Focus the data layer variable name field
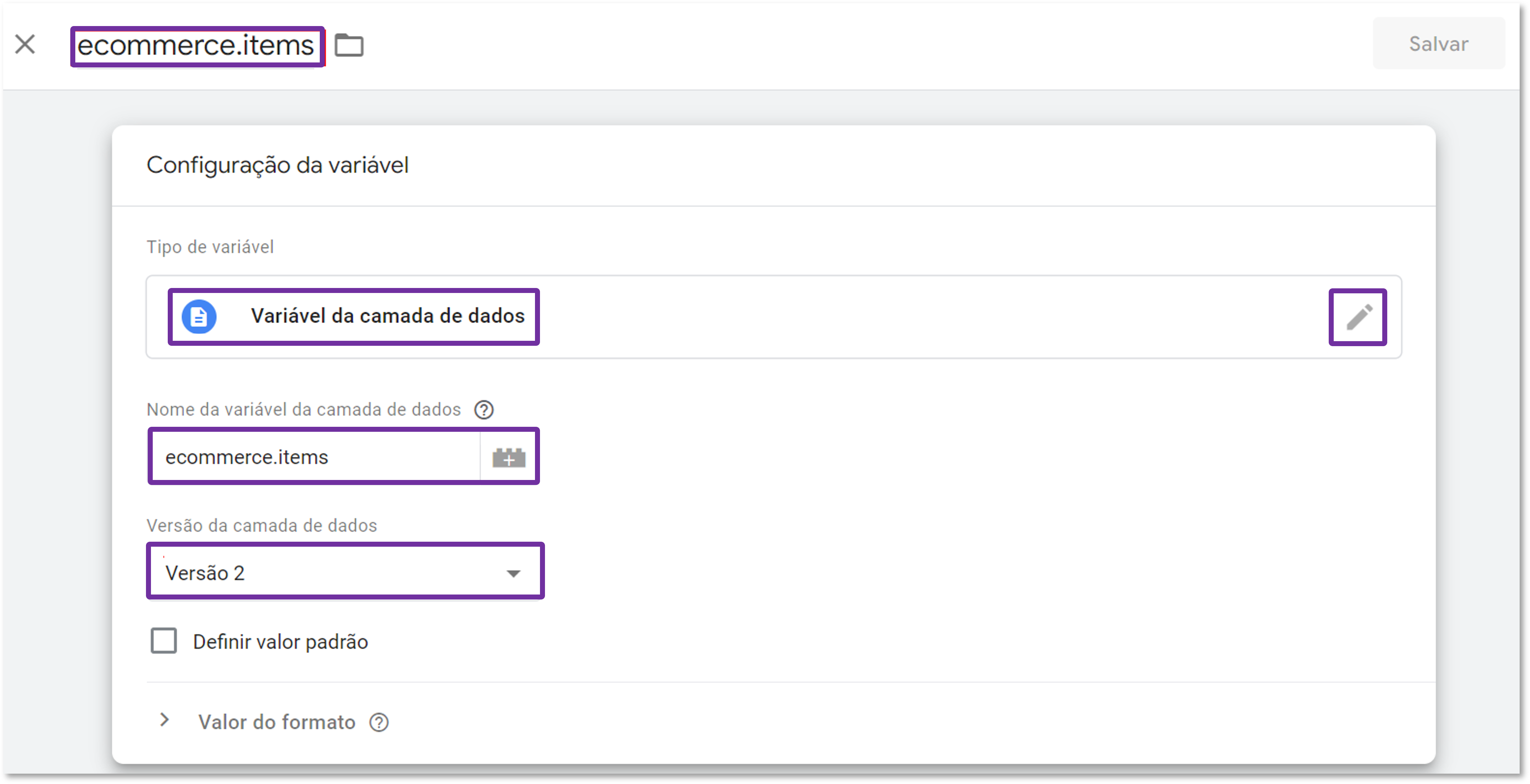The image size is (1530, 784). (x=316, y=457)
